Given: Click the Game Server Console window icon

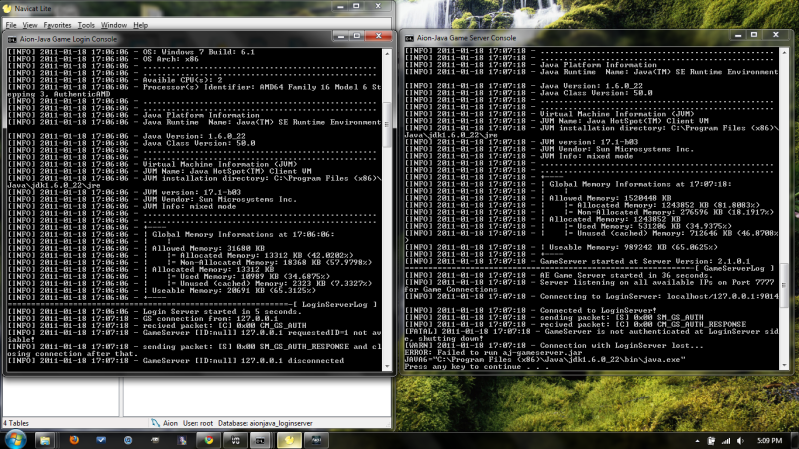Looking at the screenshot, I should click(x=410, y=37).
